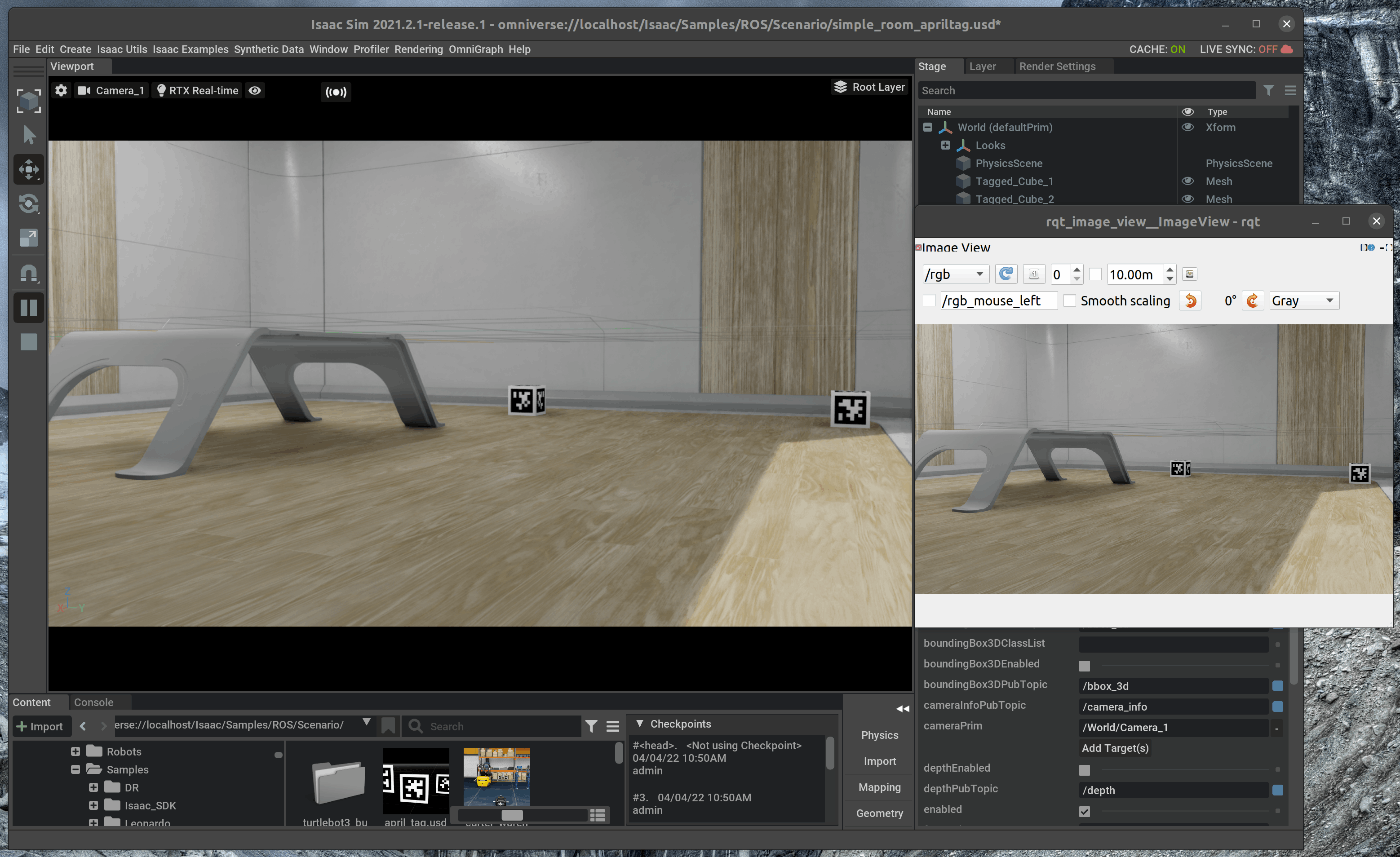
Task: Collapse the Checkpoints section
Action: coord(640,724)
